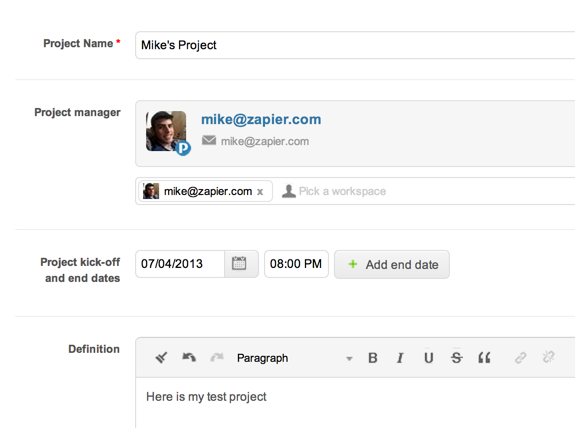The image size is (575, 428).
Task: Toggle italic formatting
Action: pyautogui.click(x=400, y=358)
